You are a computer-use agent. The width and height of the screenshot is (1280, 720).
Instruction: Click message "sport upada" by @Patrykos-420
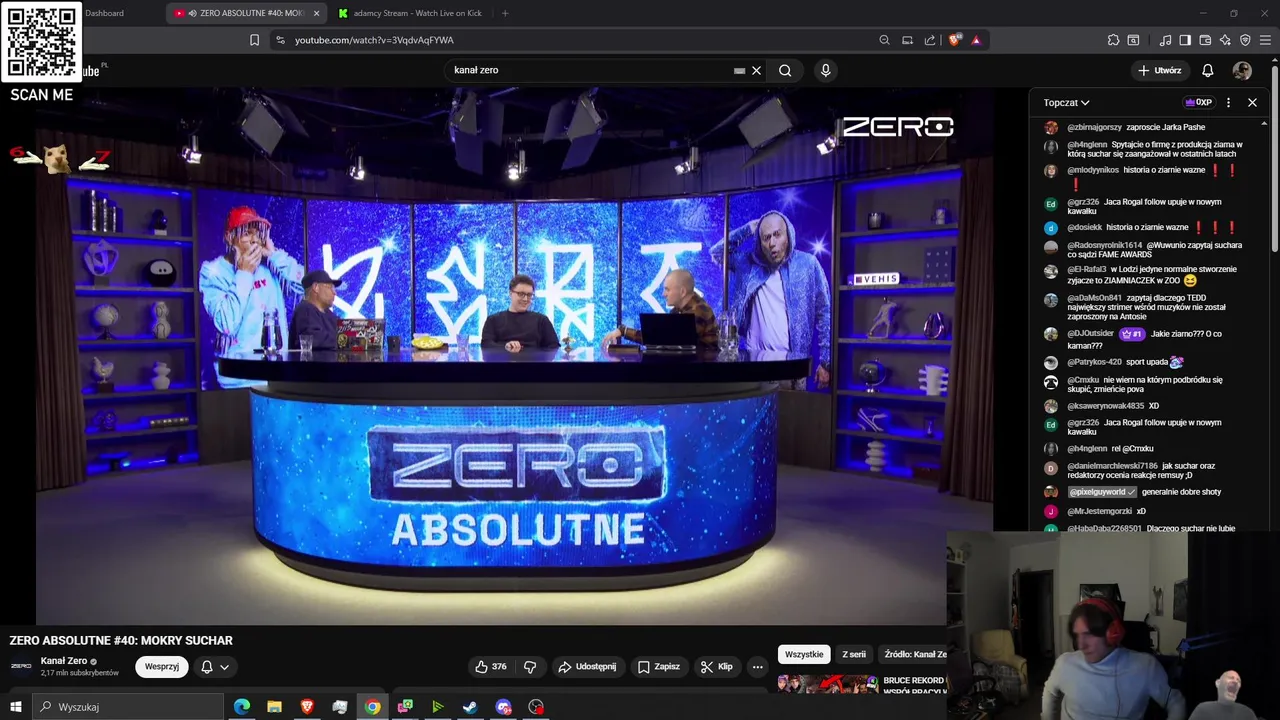1147,362
